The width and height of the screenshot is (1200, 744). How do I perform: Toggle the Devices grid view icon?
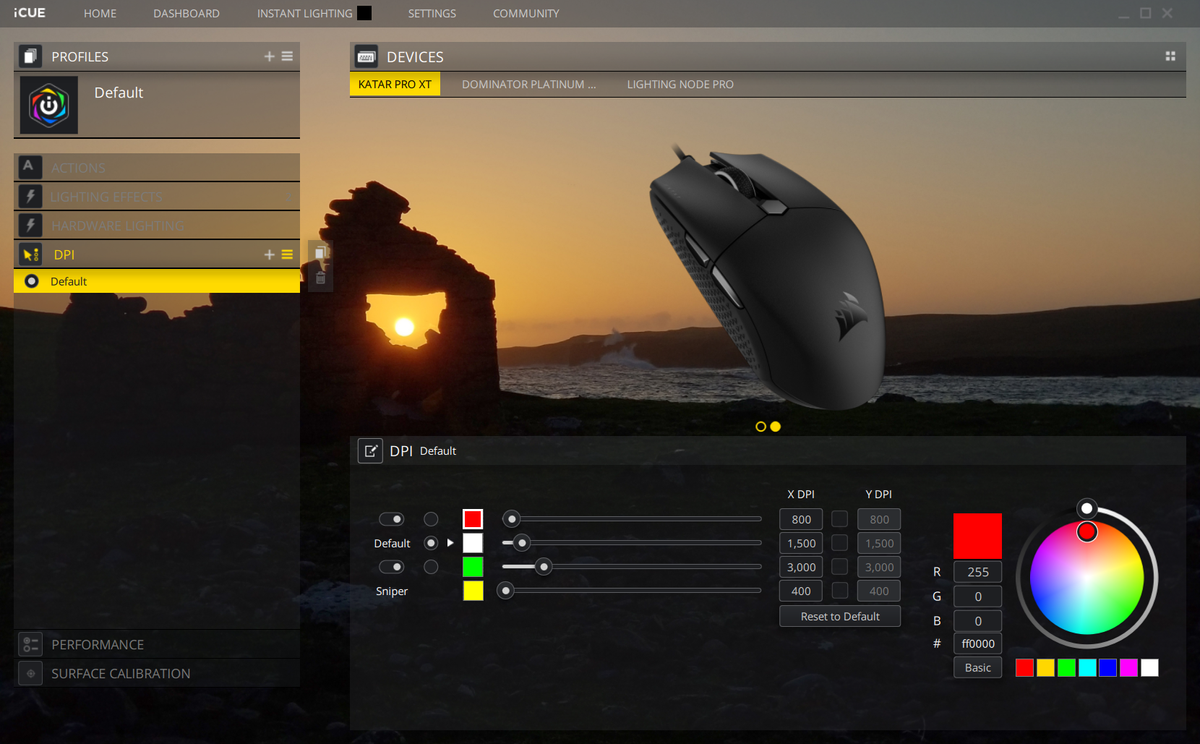click(x=1170, y=56)
